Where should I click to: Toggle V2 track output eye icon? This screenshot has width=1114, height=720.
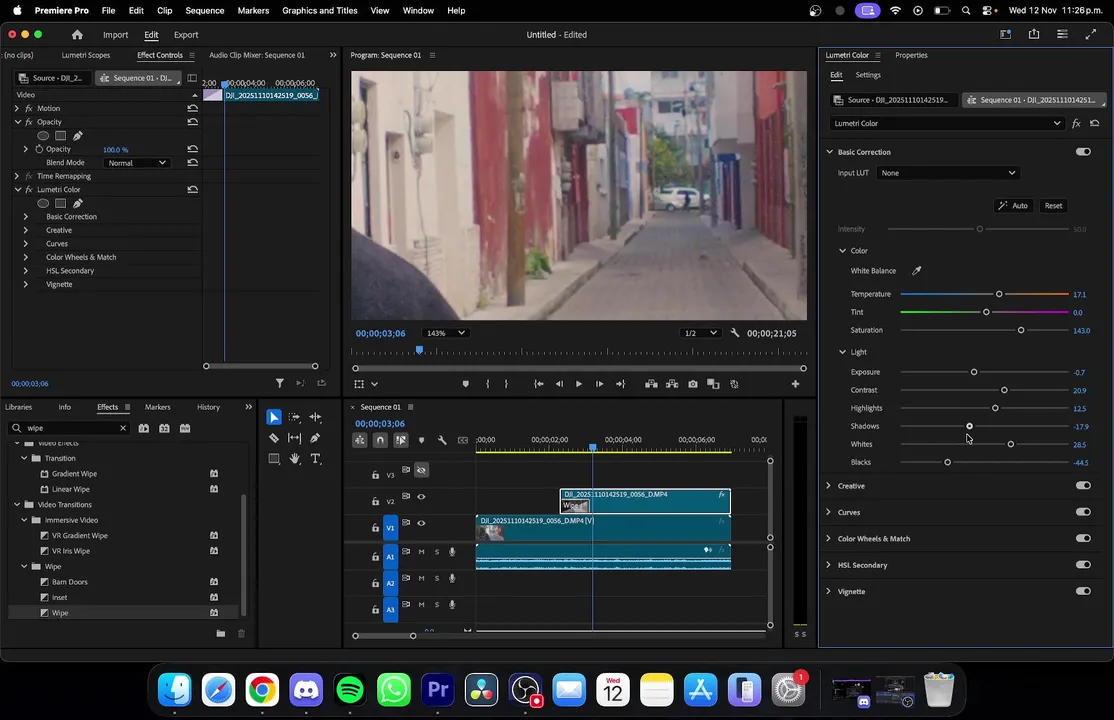(421, 497)
